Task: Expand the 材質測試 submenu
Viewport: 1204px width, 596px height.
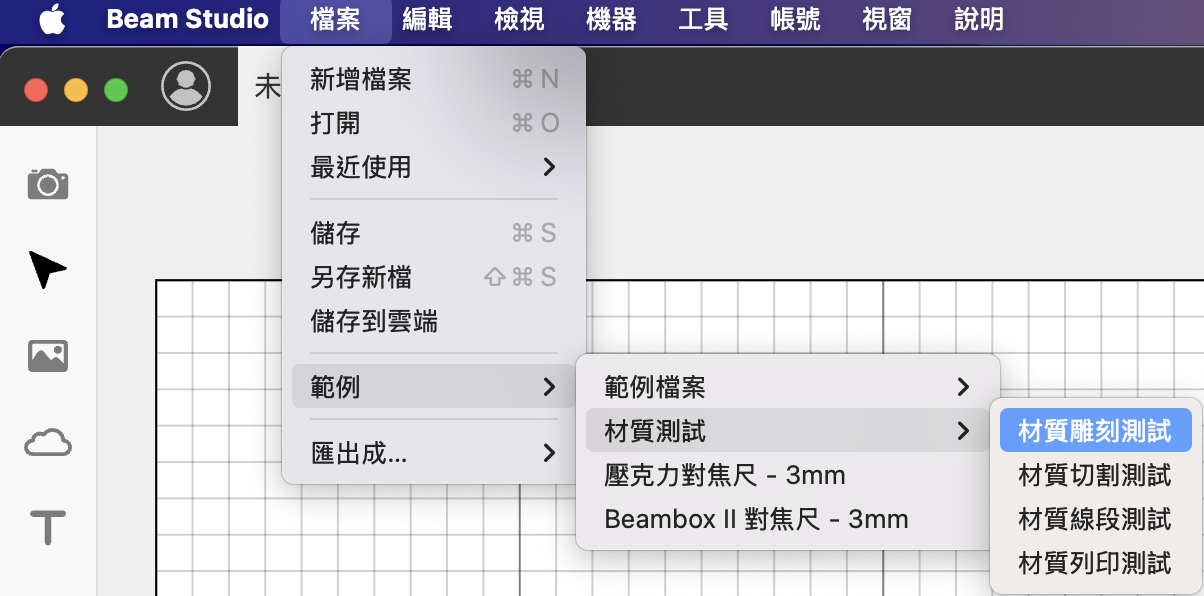Action: [788, 431]
